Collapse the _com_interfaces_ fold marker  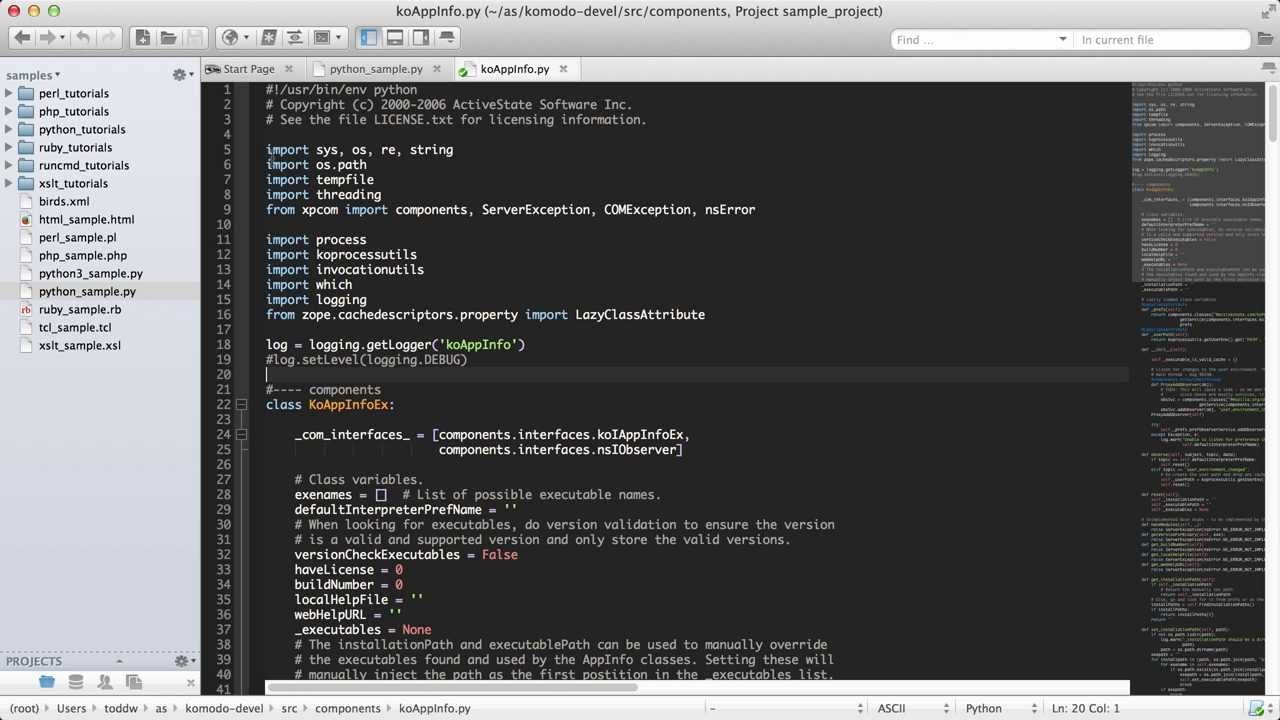(x=241, y=434)
